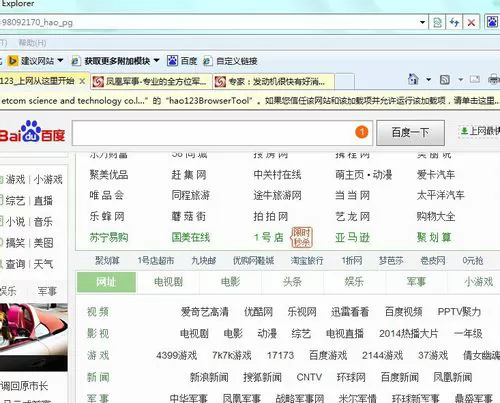This screenshot has width=500, height=403.
Task: Click the refresh icon in address bar
Action: pos(454,23)
